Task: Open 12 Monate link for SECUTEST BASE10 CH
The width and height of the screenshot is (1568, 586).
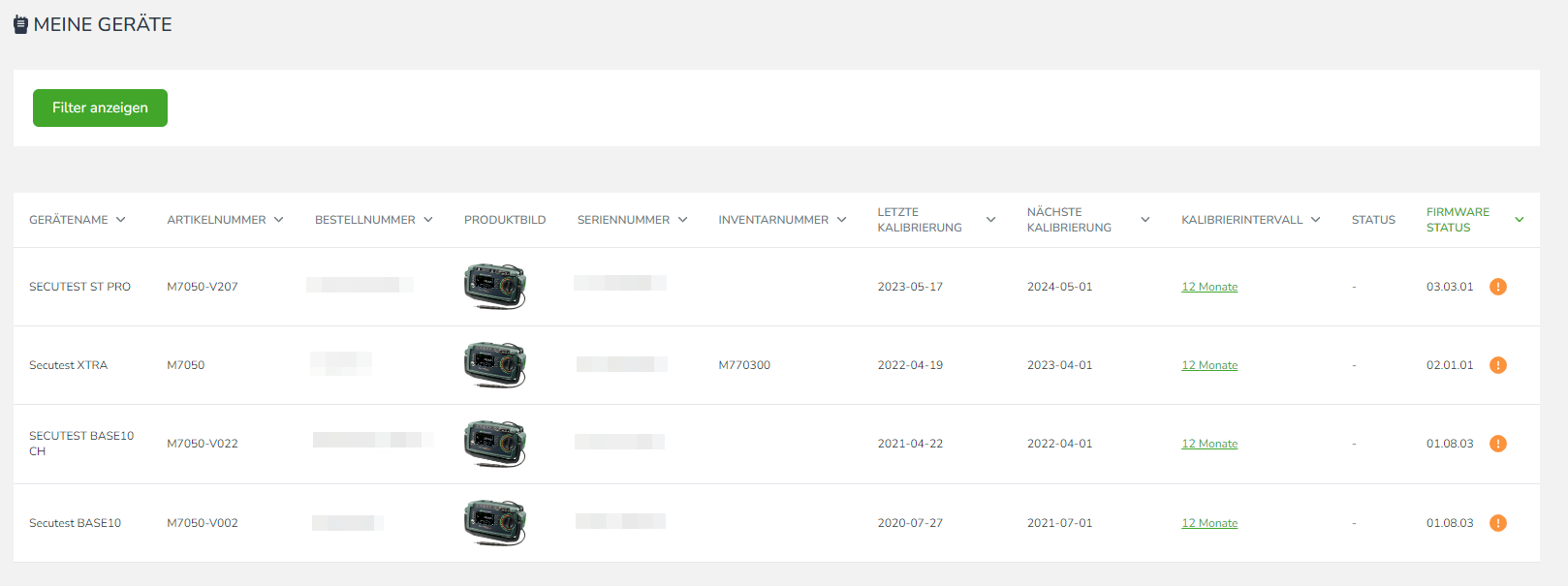Action: [1209, 444]
